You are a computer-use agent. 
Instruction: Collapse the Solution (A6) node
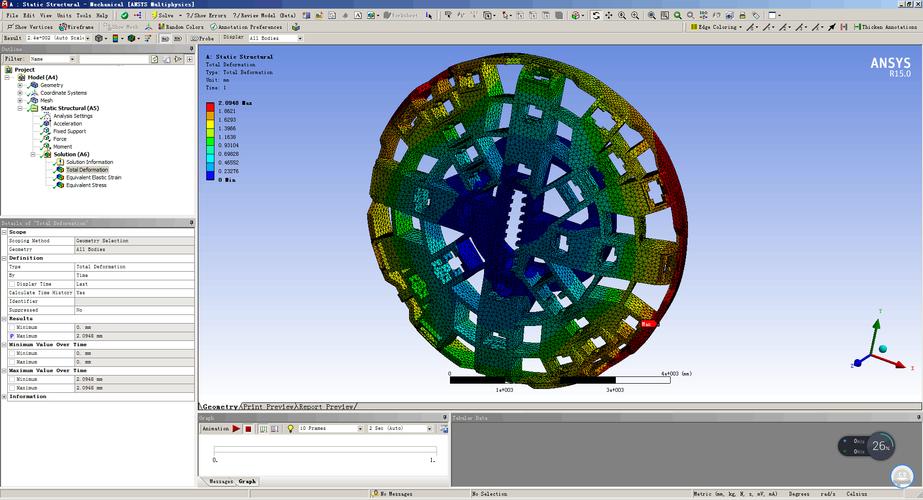point(33,154)
